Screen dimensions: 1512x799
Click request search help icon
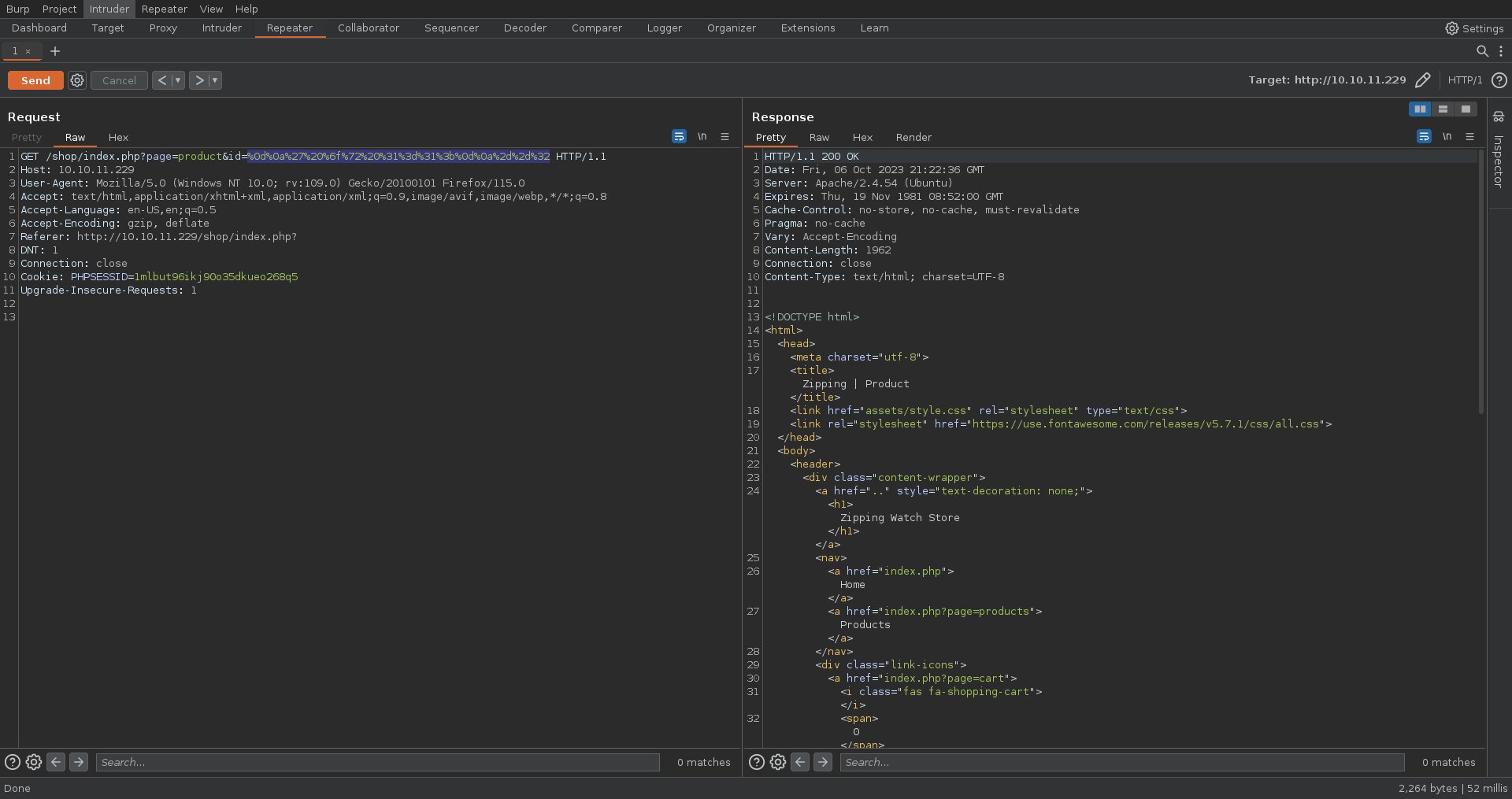click(x=13, y=762)
